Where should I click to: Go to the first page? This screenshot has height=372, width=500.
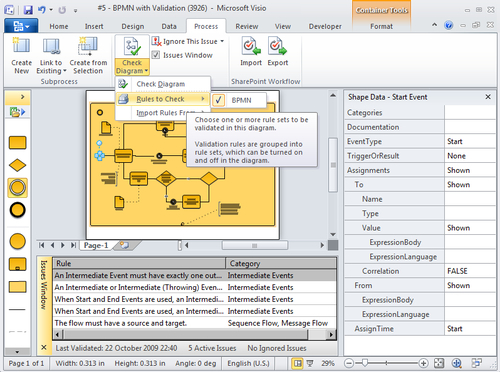42,245
